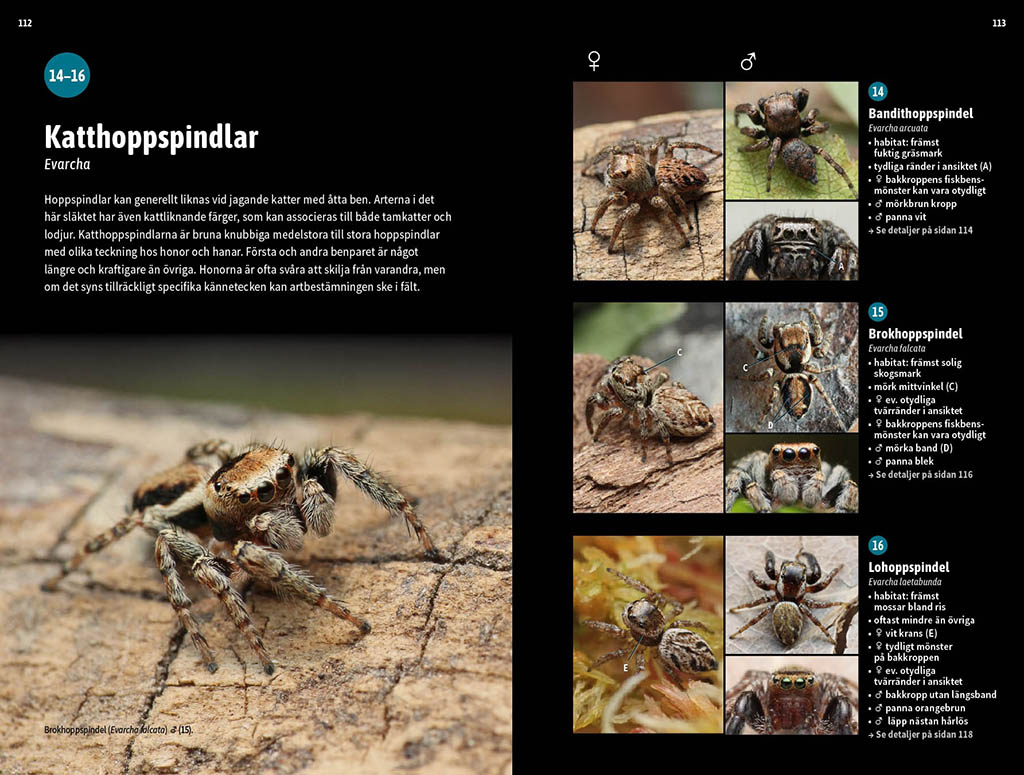This screenshot has width=1024, height=775.
Task: Click 'Evarcha laetabunda' scientific name
Action: click(904, 582)
